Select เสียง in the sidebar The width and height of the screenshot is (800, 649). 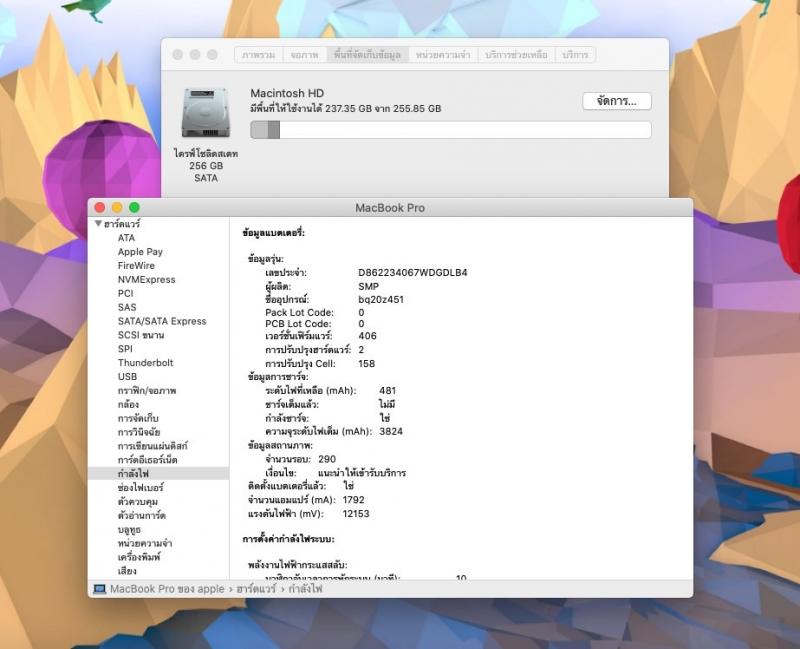coord(127,570)
